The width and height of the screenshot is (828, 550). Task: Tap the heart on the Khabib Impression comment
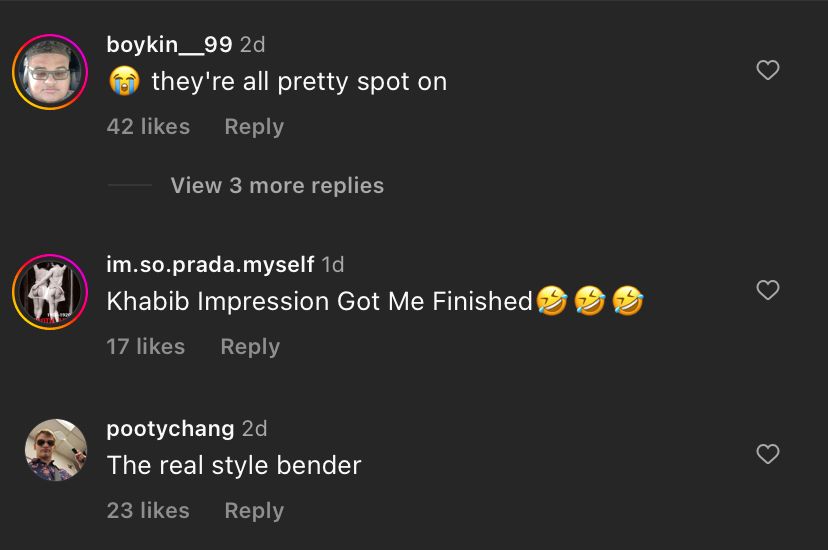pos(767,290)
